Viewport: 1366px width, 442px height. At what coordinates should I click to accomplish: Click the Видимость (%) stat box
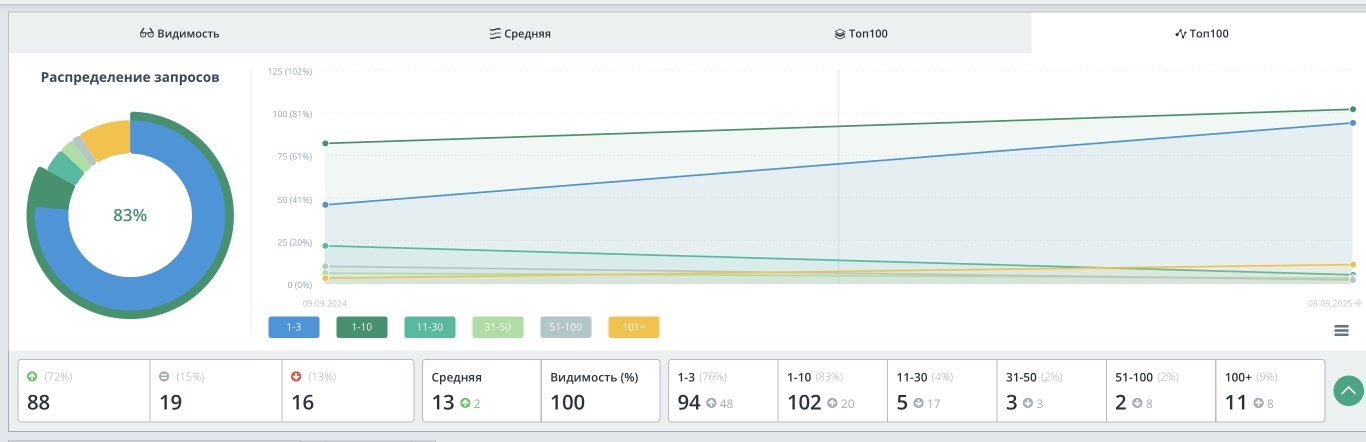600,390
